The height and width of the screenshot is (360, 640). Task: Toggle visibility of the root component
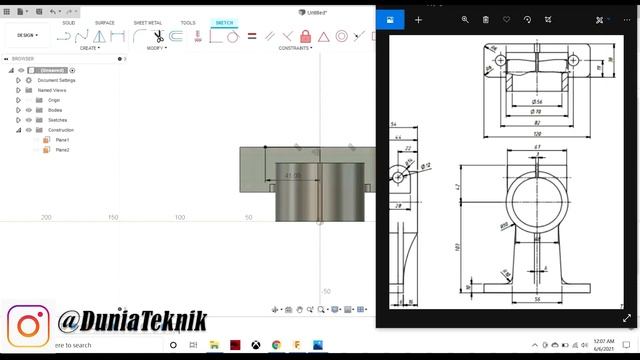click(21, 70)
